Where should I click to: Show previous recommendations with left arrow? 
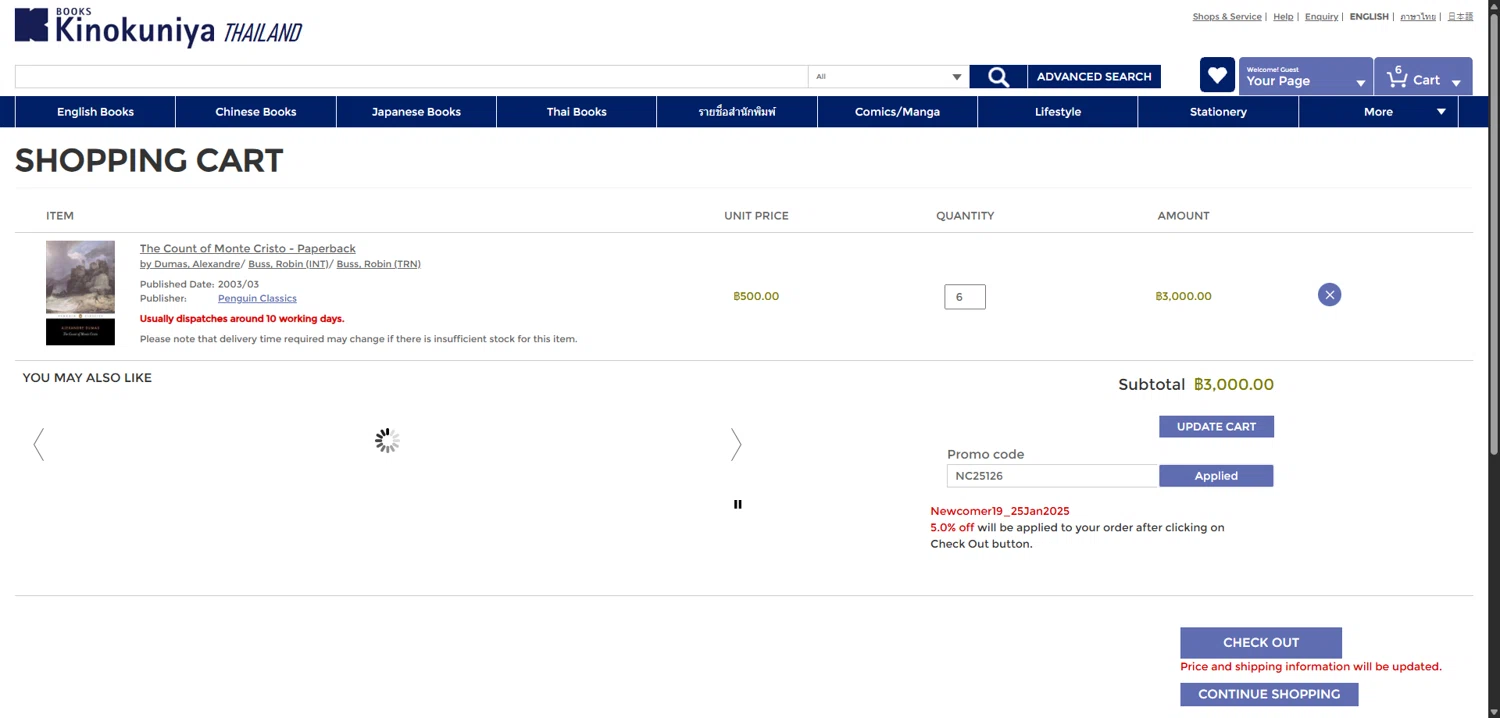39,444
